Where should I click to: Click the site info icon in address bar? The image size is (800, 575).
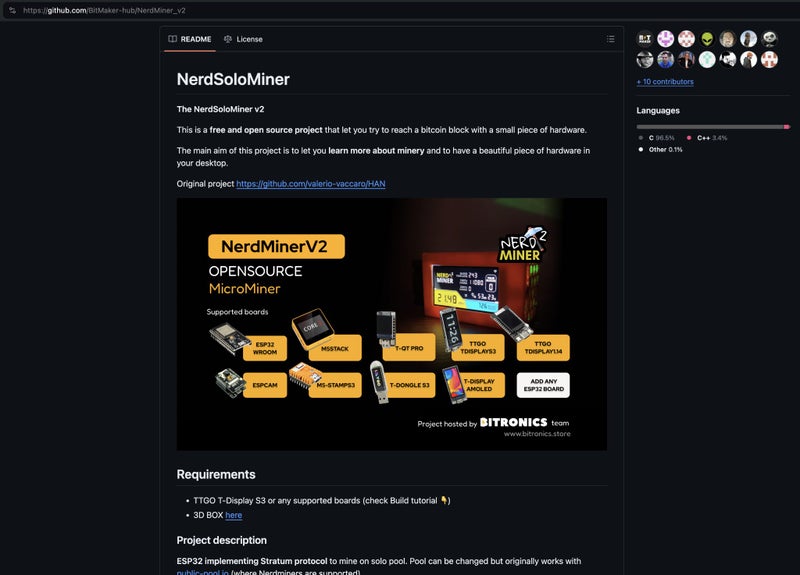click(12, 10)
